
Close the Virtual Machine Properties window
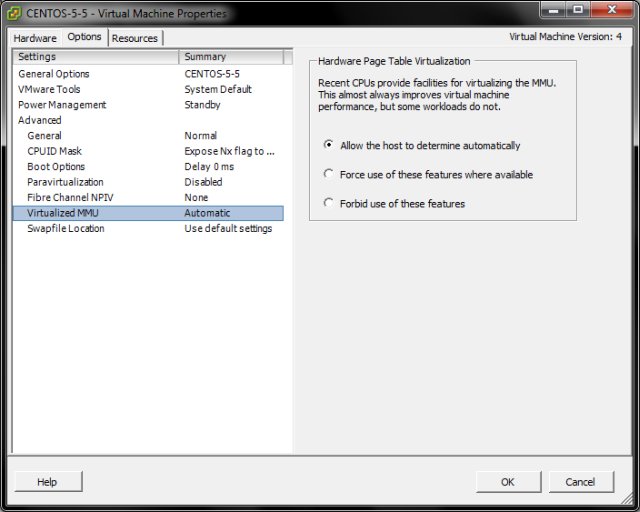point(612,10)
